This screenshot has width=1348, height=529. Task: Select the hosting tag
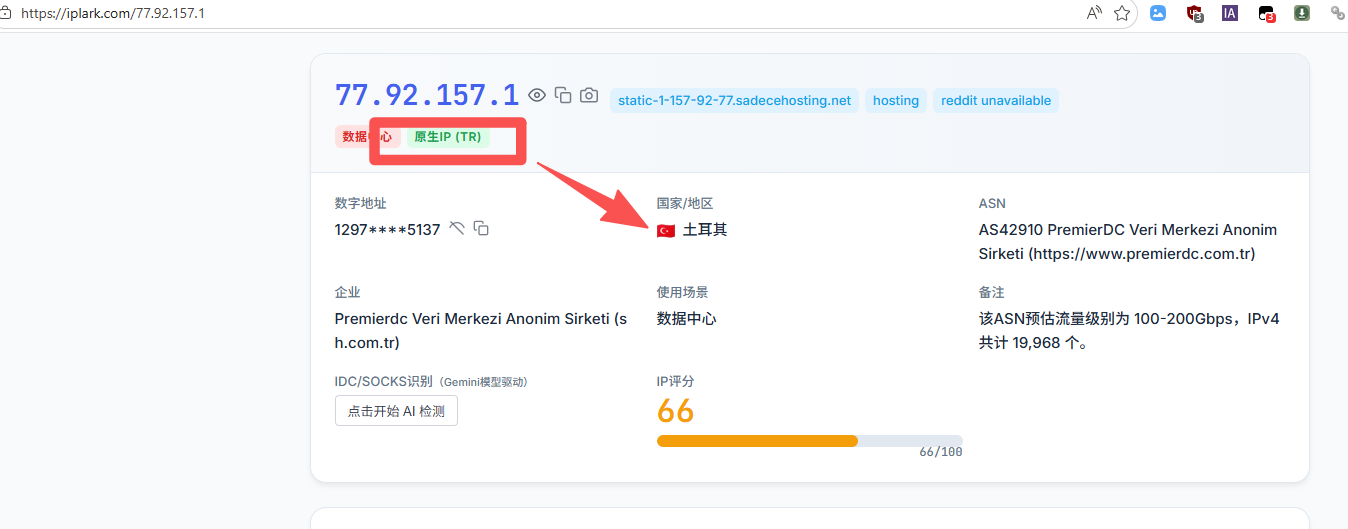tap(895, 100)
